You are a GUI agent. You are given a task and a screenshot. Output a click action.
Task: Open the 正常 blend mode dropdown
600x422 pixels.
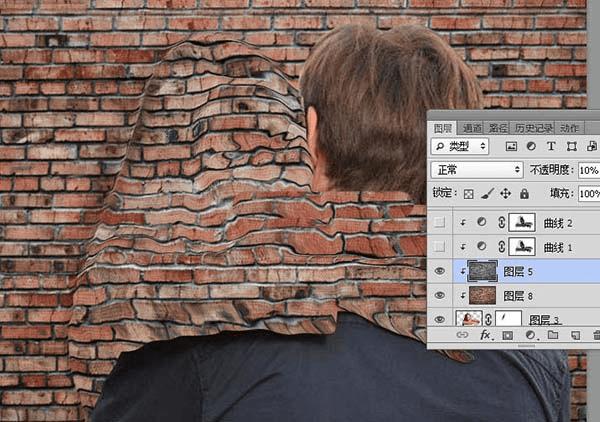click(477, 170)
